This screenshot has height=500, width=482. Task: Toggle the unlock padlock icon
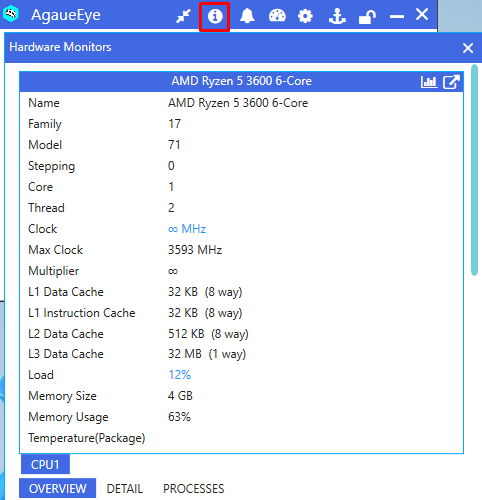click(367, 17)
